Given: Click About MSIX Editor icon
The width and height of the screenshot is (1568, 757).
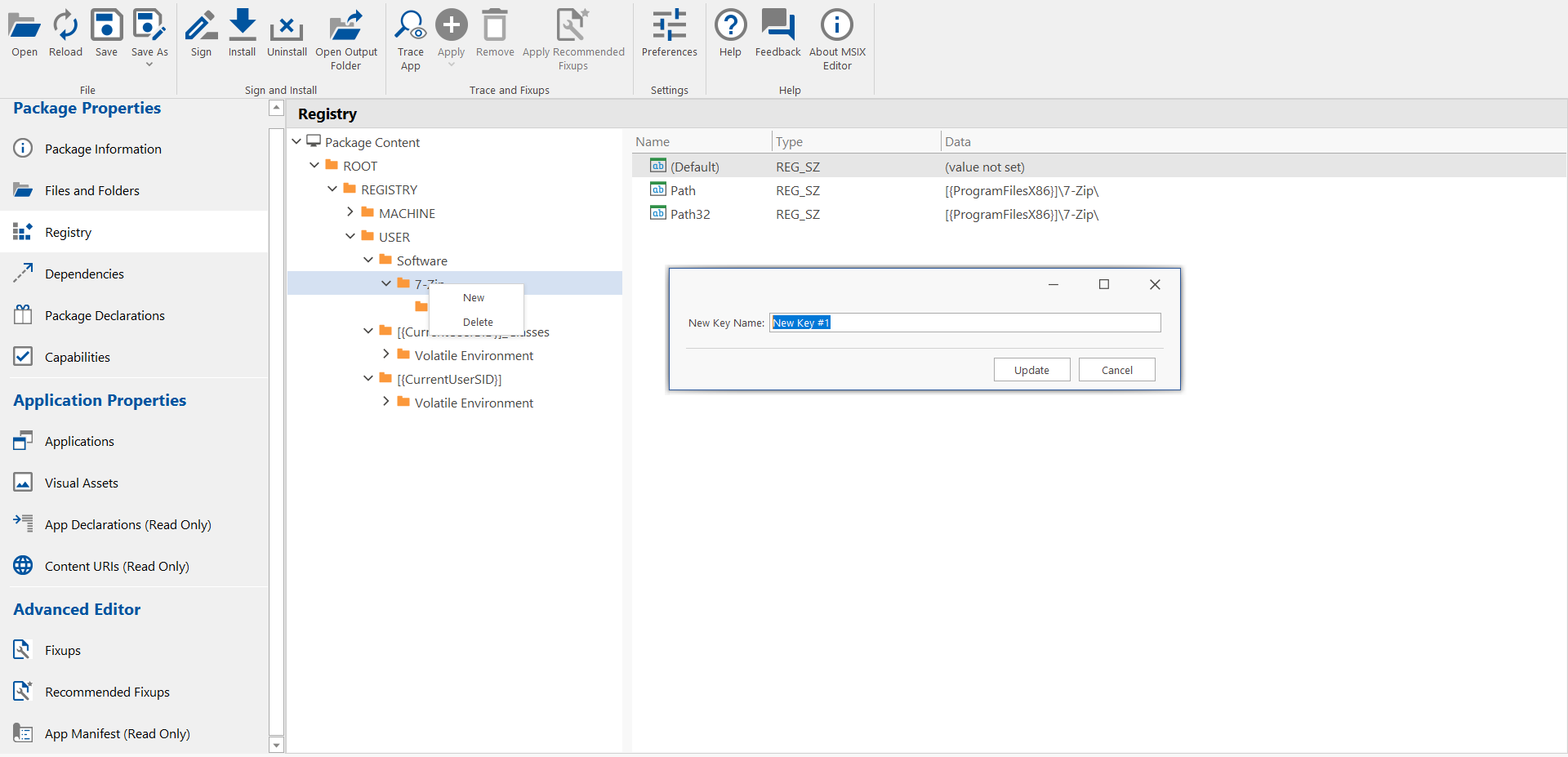Looking at the screenshot, I should pos(836,27).
